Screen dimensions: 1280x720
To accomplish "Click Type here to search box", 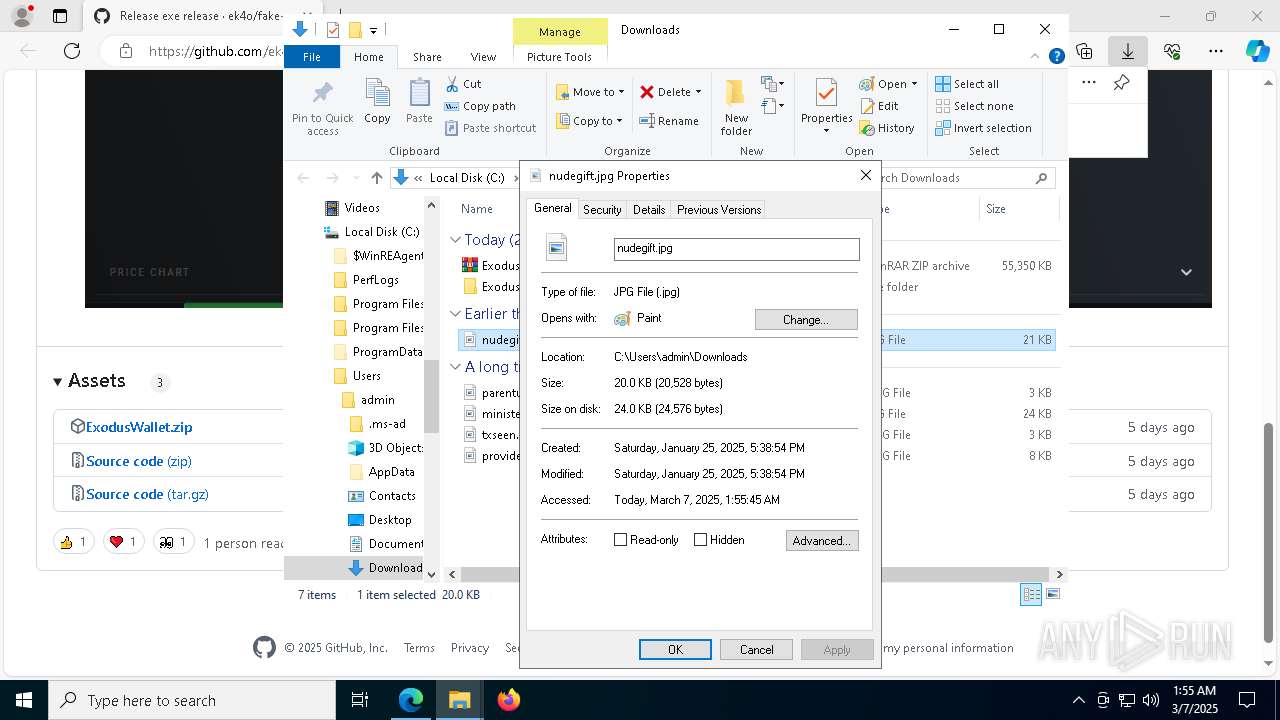I will [x=192, y=701].
